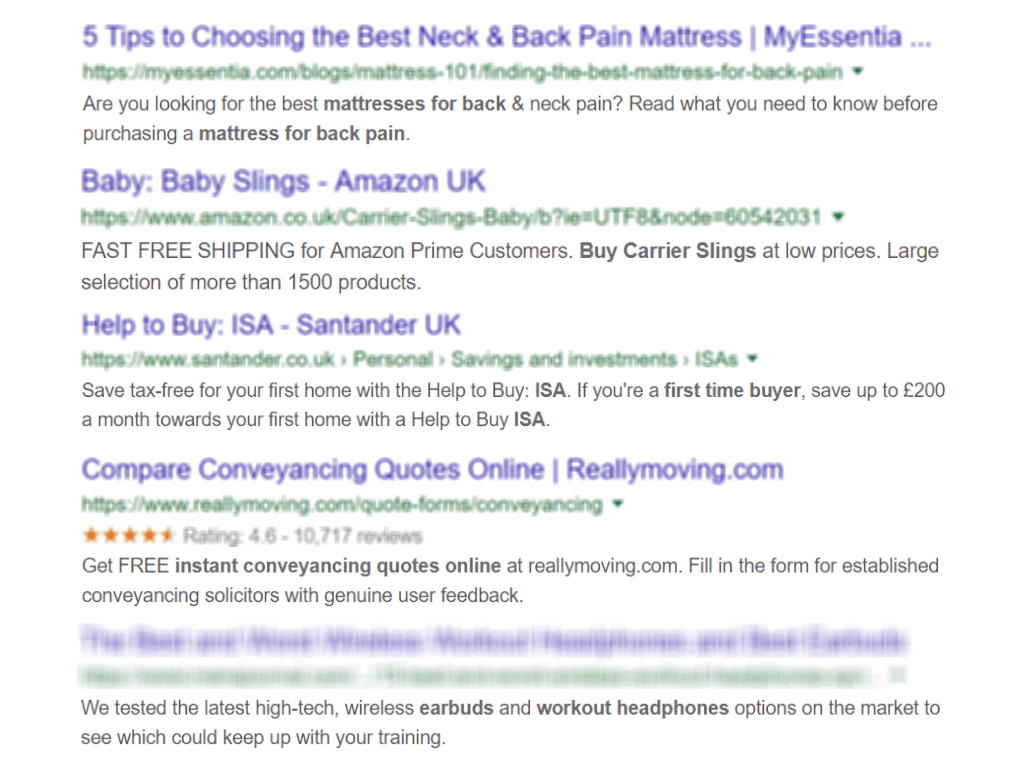
Task: Open the Baby Slings Amazon UK result
Action: pyautogui.click(x=283, y=182)
